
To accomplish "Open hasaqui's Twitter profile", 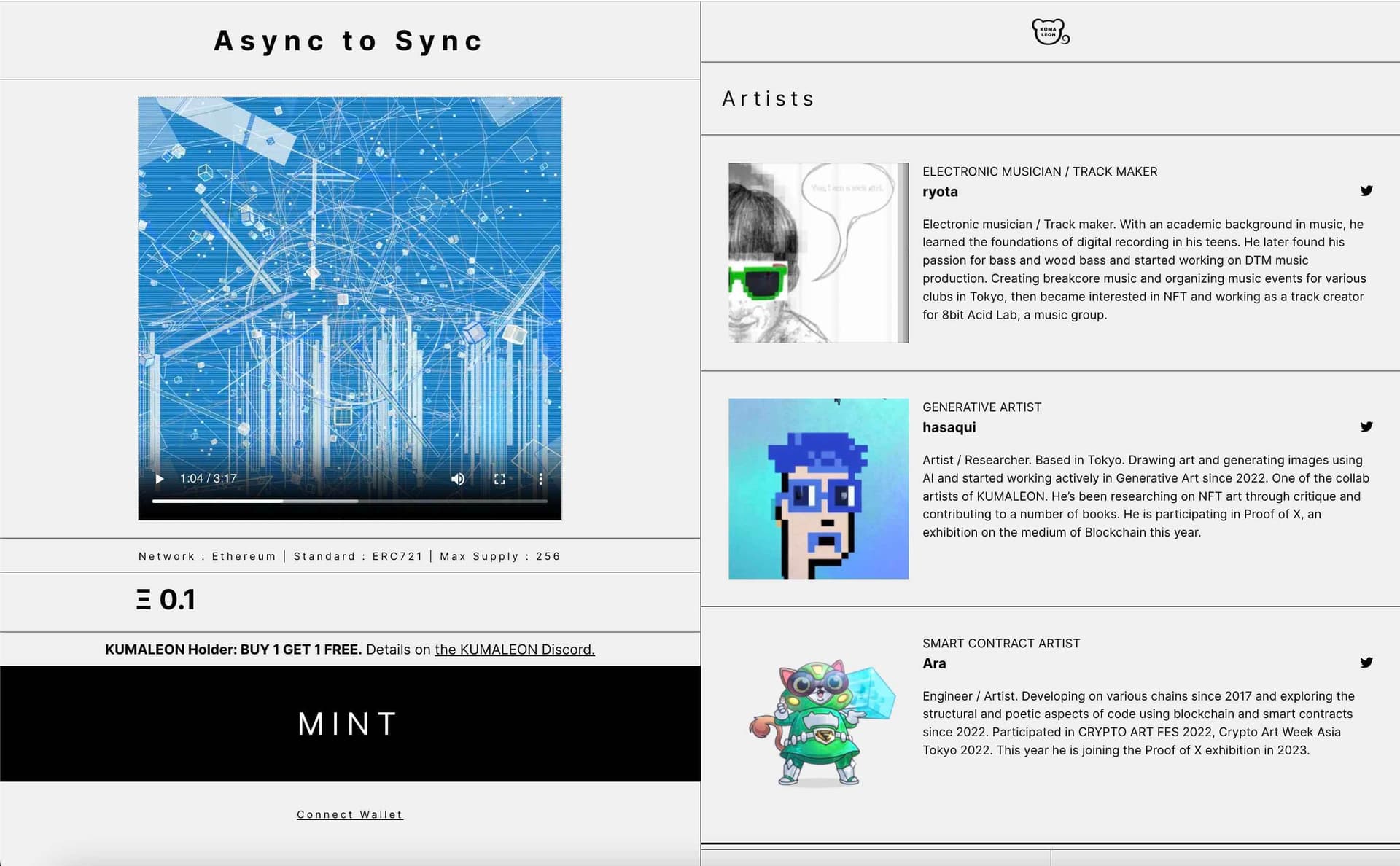I will pos(1365,427).
